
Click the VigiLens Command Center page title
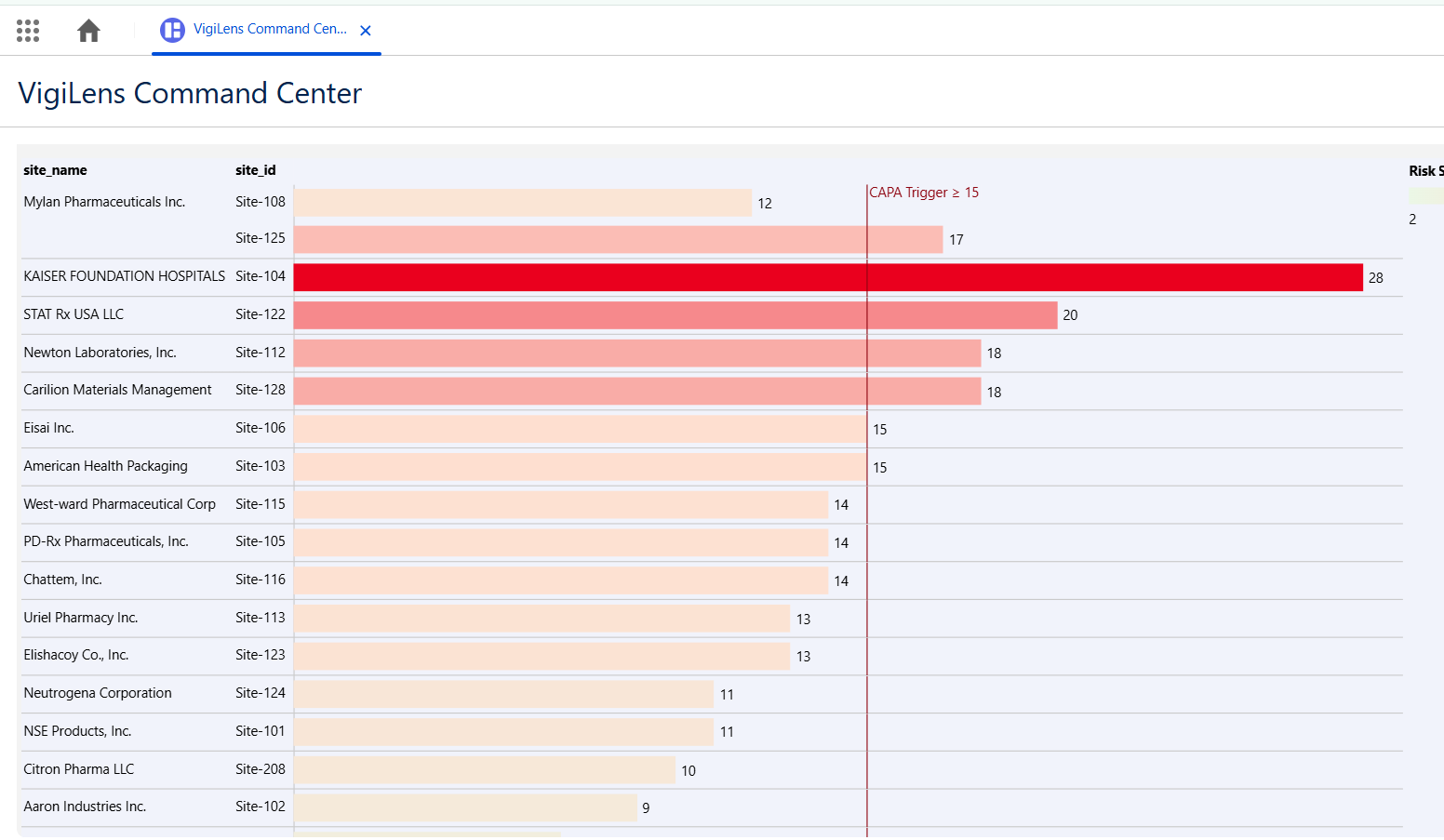point(190,93)
